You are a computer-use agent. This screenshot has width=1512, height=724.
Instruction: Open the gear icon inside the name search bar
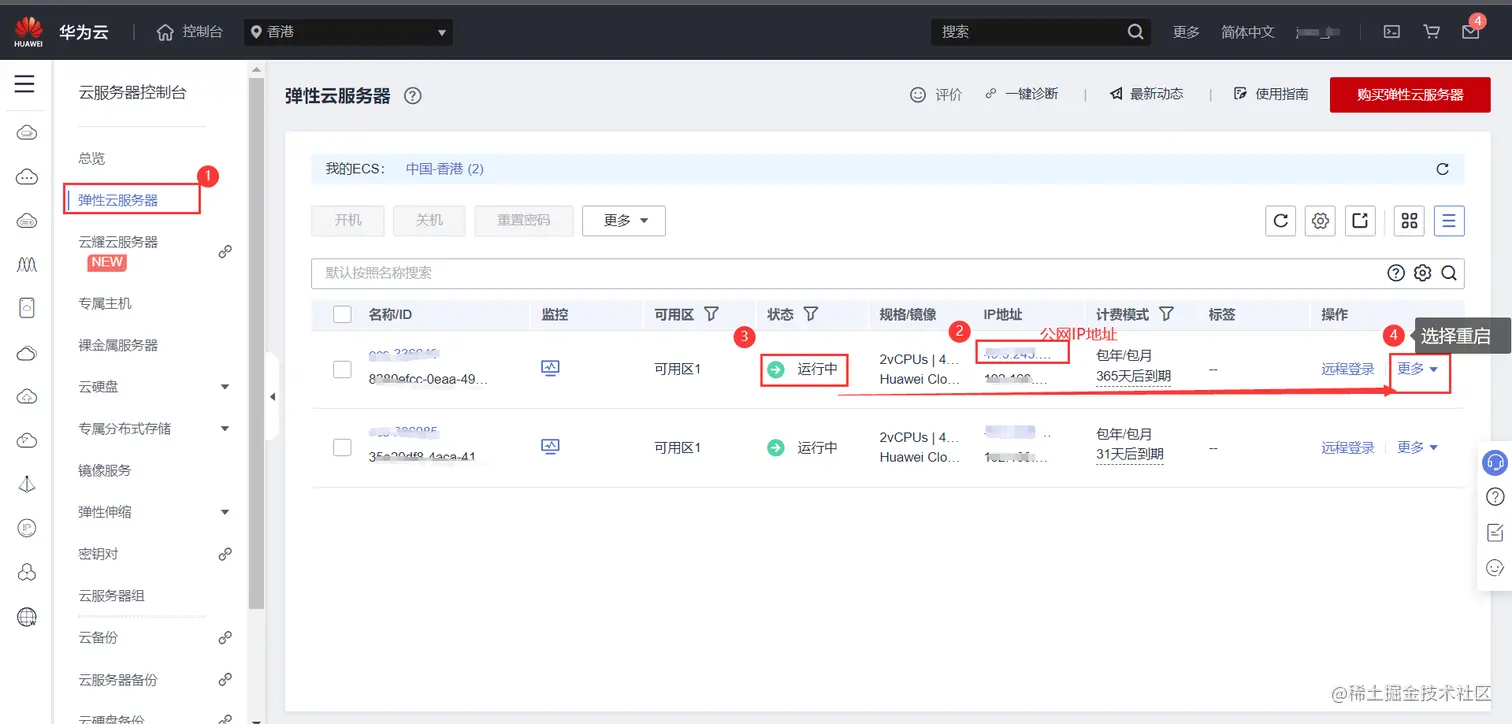click(1422, 273)
